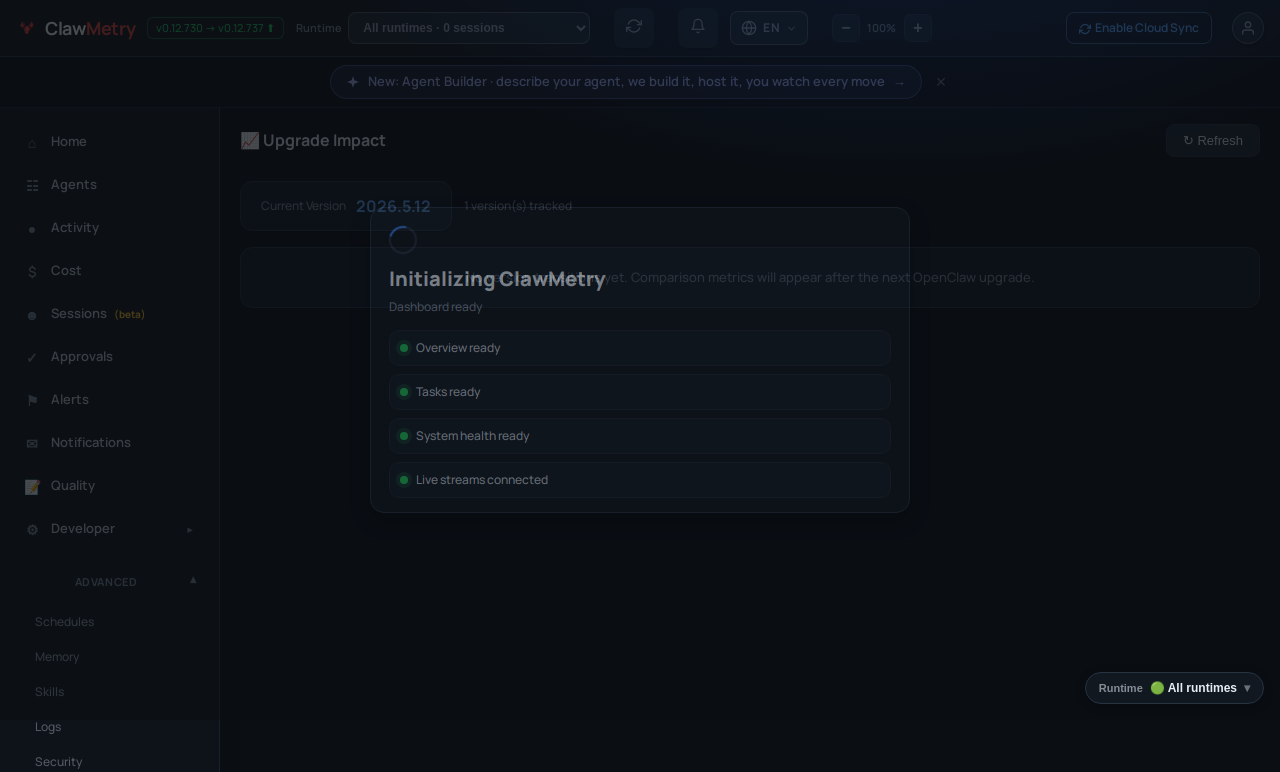Click Current Version 2026.5.12 value

pyautogui.click(x=393, y=206)
